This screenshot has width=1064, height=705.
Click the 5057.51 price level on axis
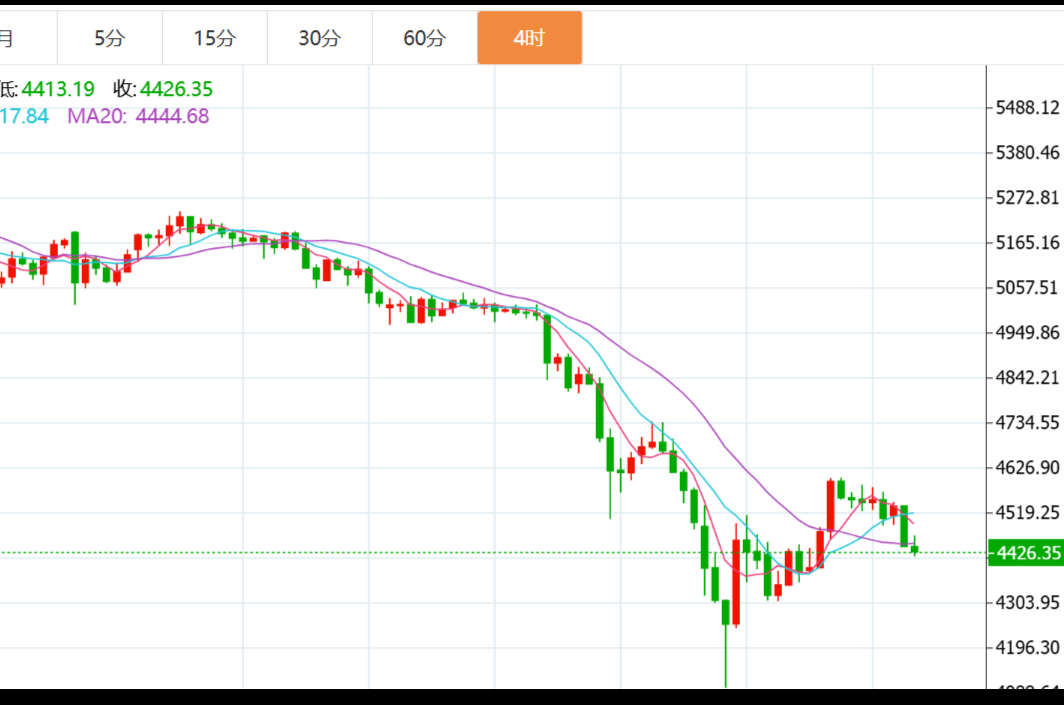1027,288
